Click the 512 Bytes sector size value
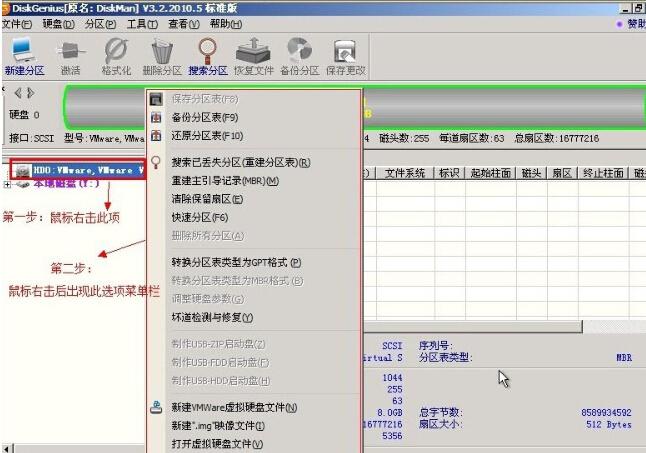 (x=609, y=424)
